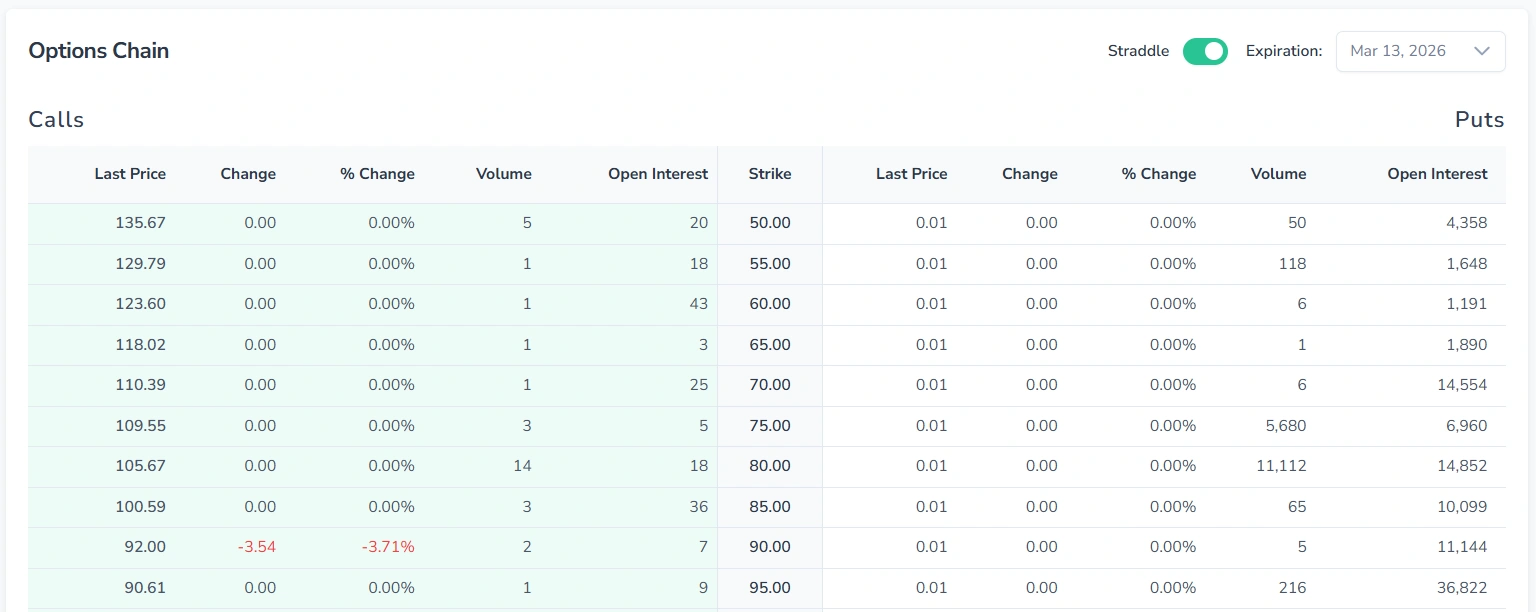This screenshot has height=612, width=1536.
Task: Click the 90.00 strike row
Action: (770, 547)
